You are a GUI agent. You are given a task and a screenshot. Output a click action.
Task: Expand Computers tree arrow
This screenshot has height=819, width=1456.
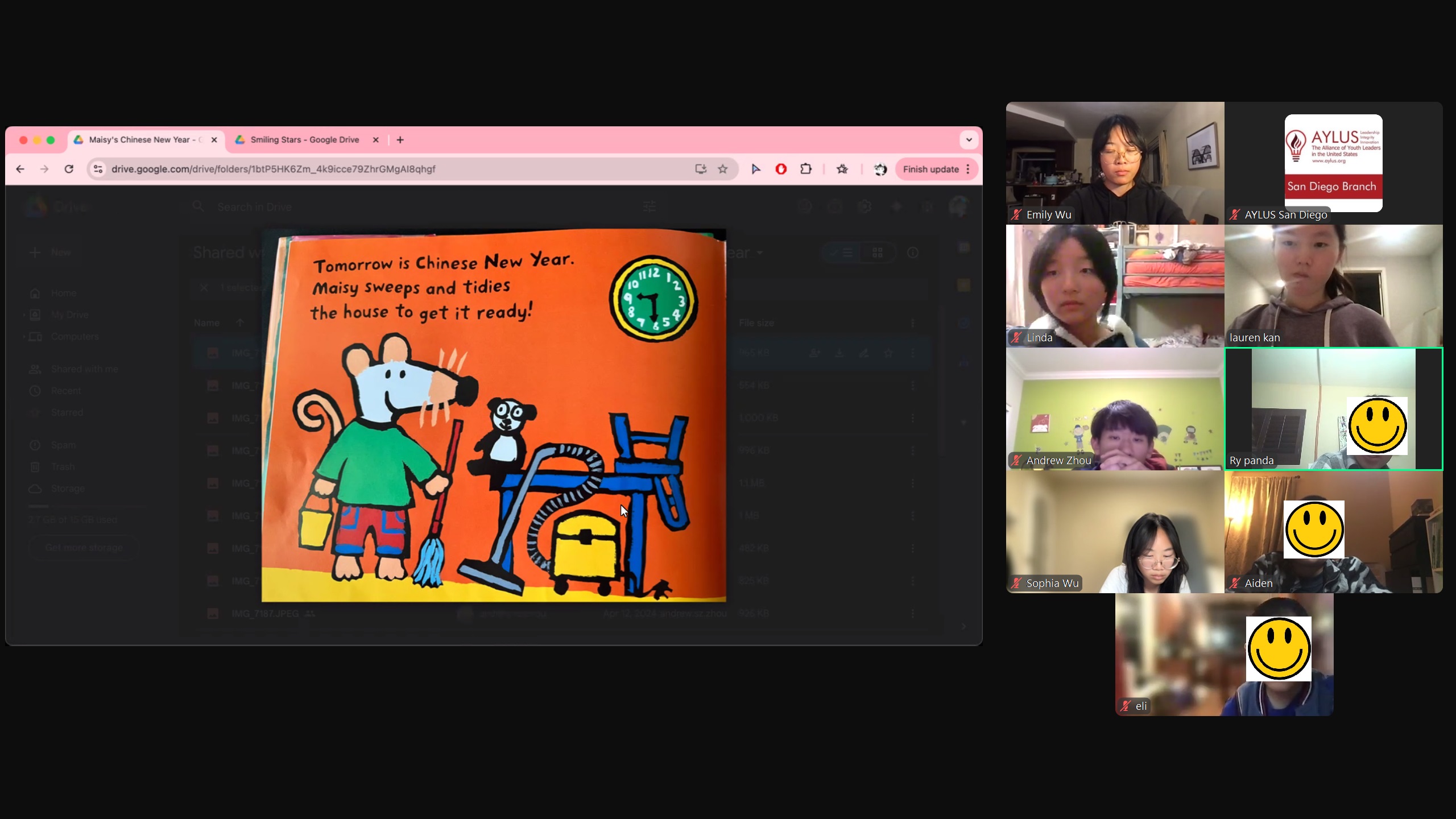point(24,336)
